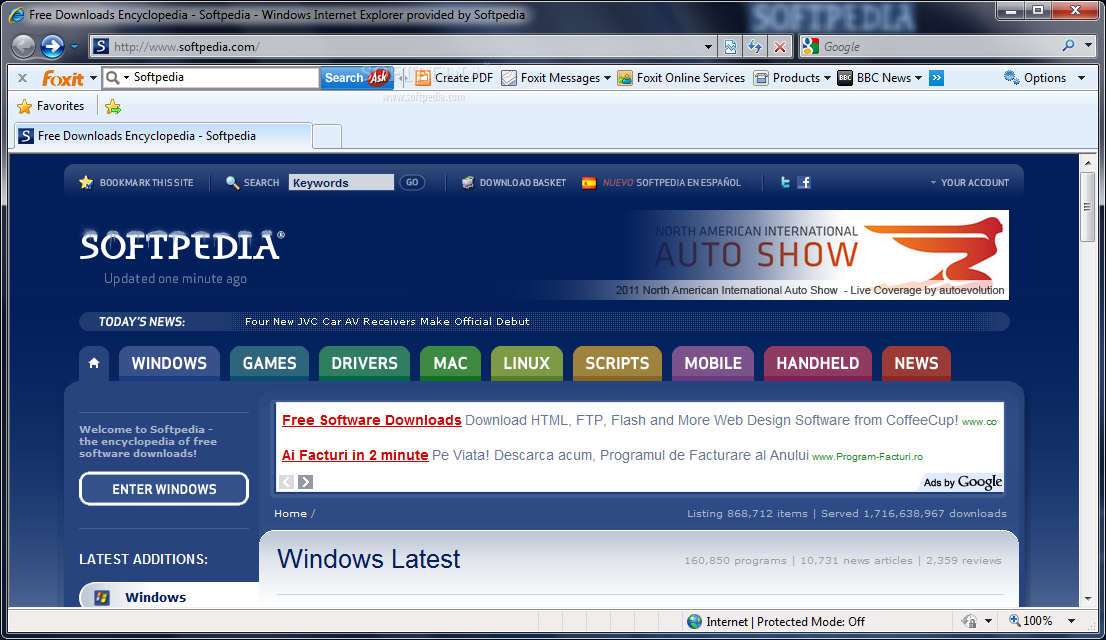Switch to the MOBILE tab
The image size is (1106, 640).
click(713, 363)
